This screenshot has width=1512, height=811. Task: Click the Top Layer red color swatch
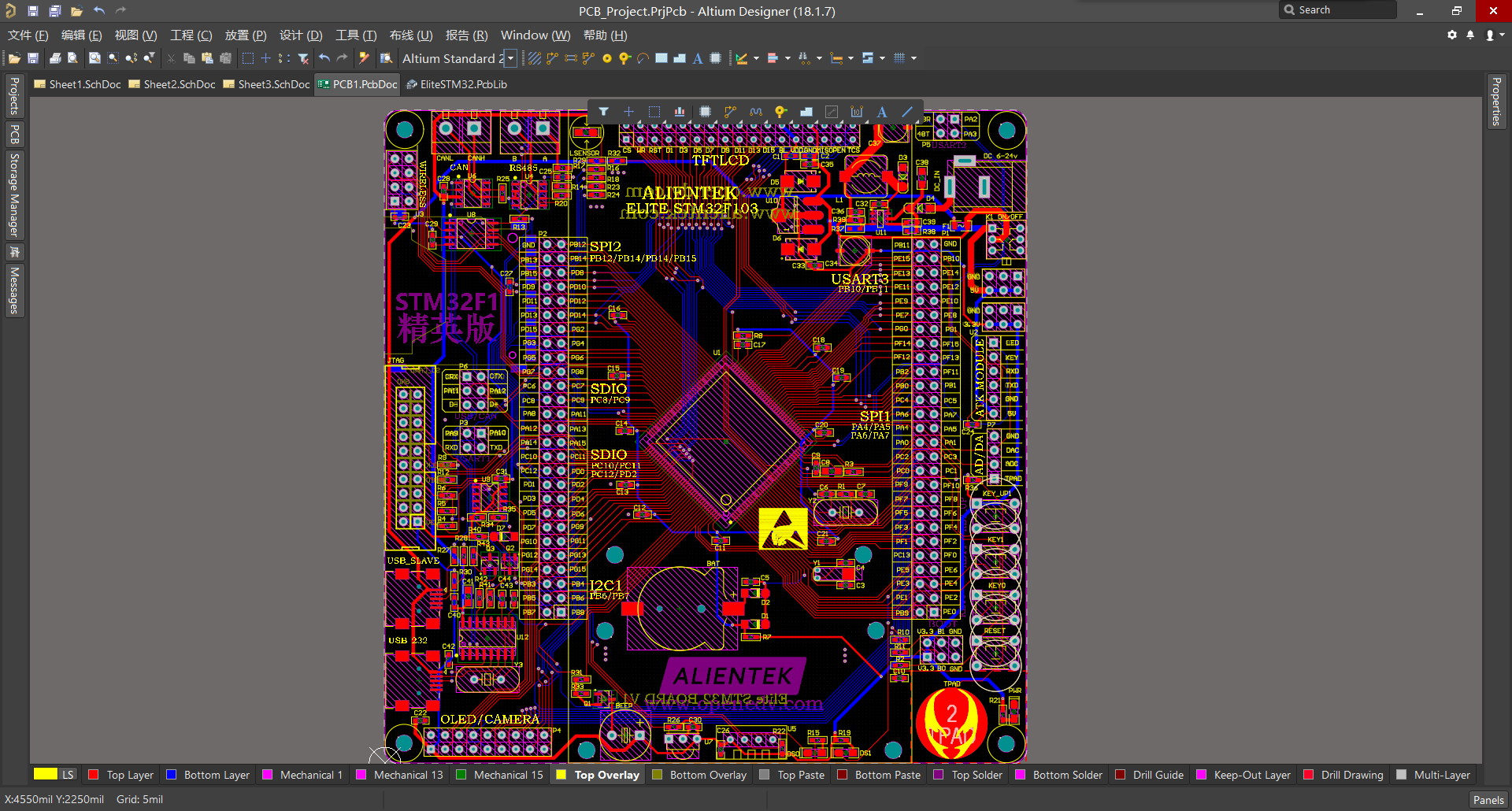coord(94,775)
